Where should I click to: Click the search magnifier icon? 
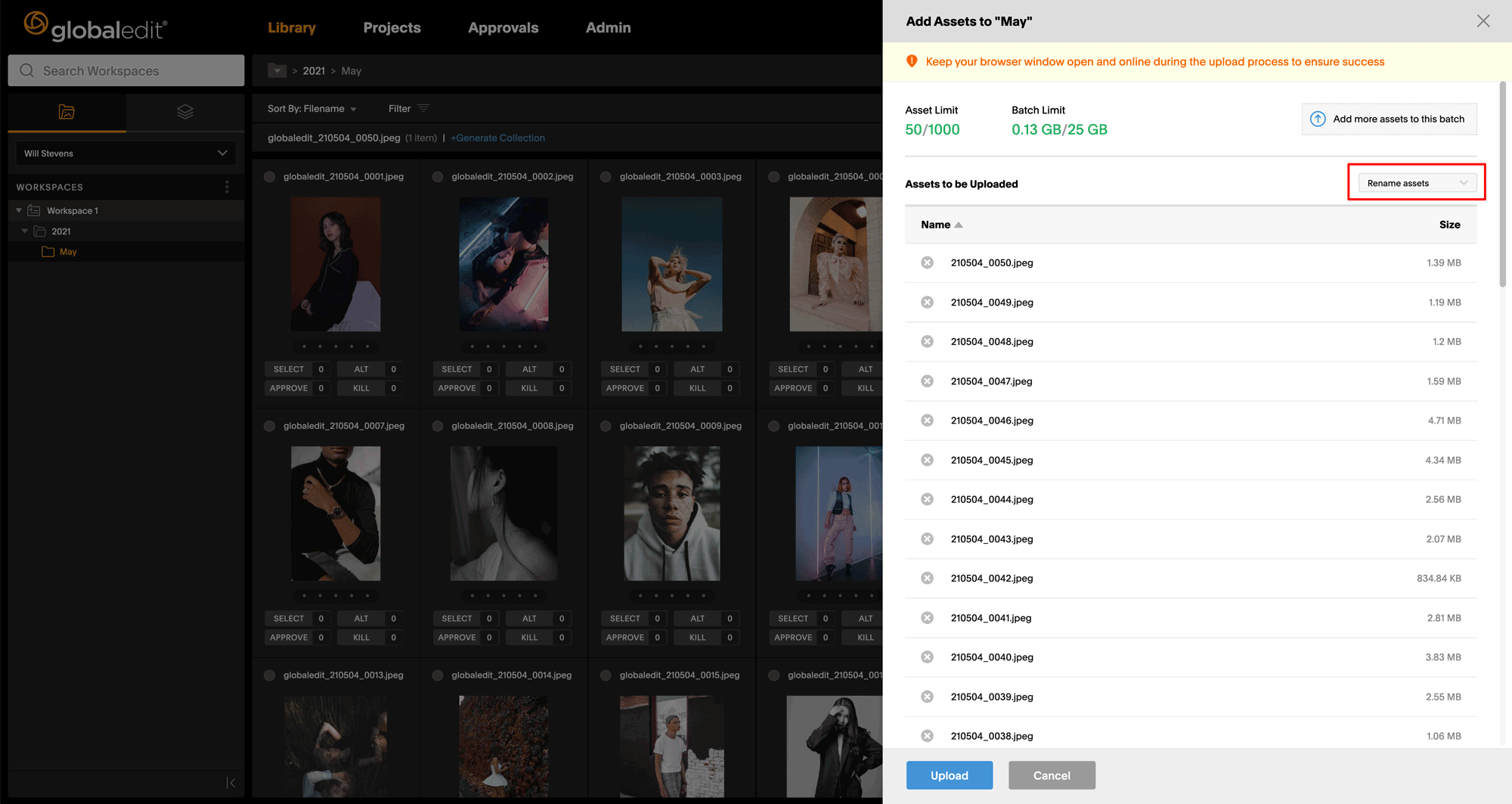point(27,70)
